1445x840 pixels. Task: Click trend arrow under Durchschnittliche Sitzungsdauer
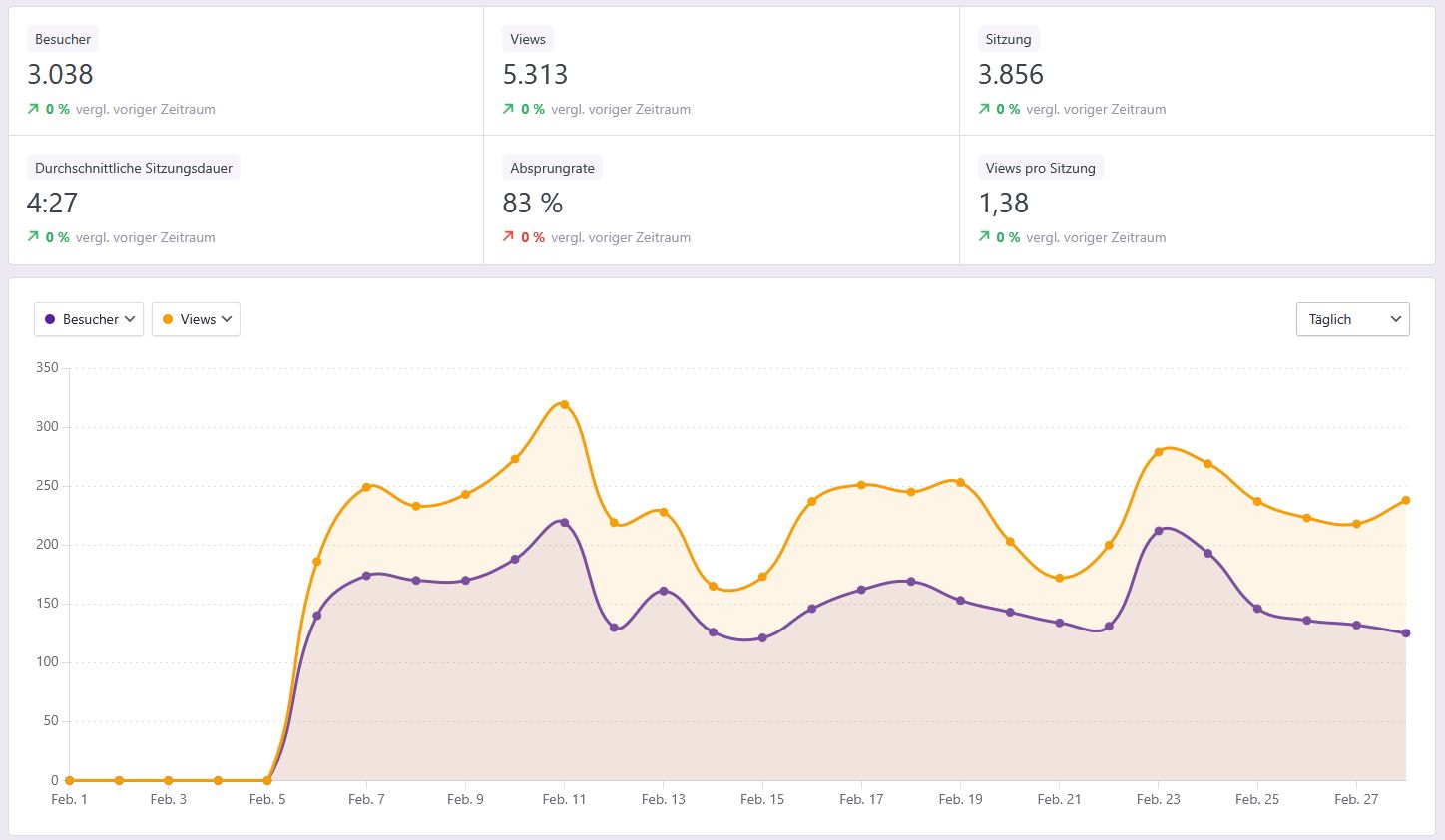(33, 237)
